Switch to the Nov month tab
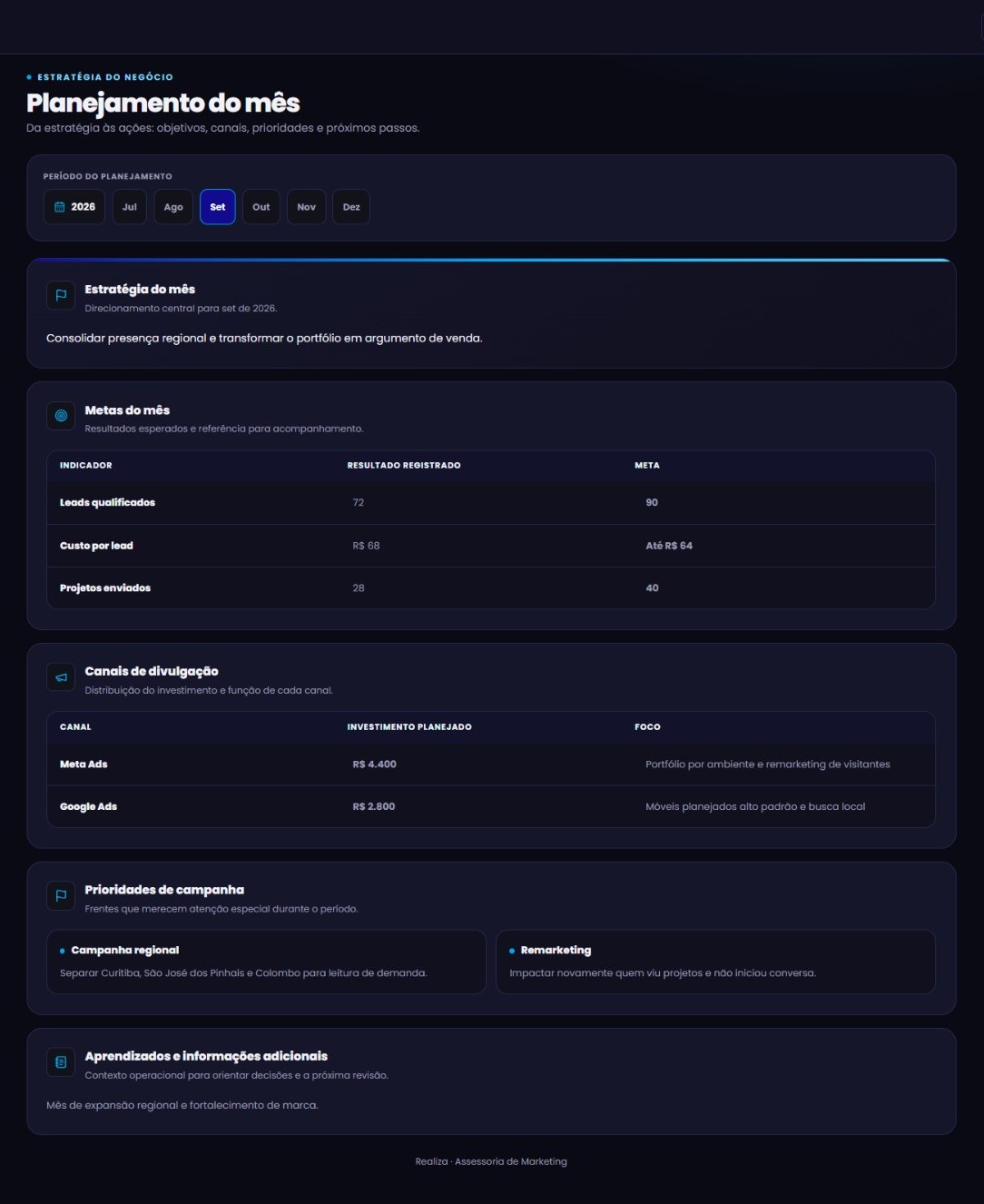Viewport: 984px width, 1204px height. point(307,207)
